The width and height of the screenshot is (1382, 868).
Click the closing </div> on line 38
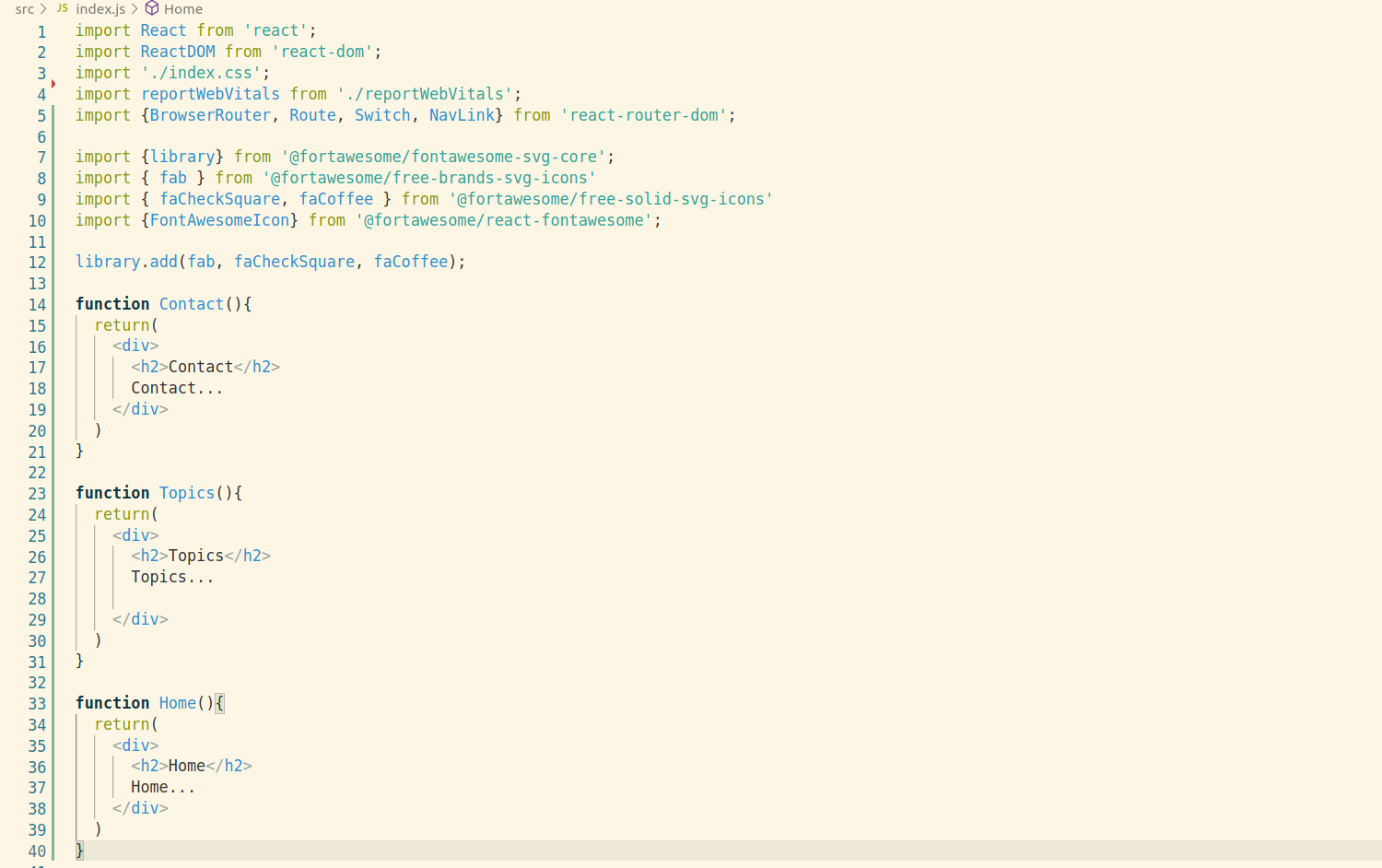140,808
